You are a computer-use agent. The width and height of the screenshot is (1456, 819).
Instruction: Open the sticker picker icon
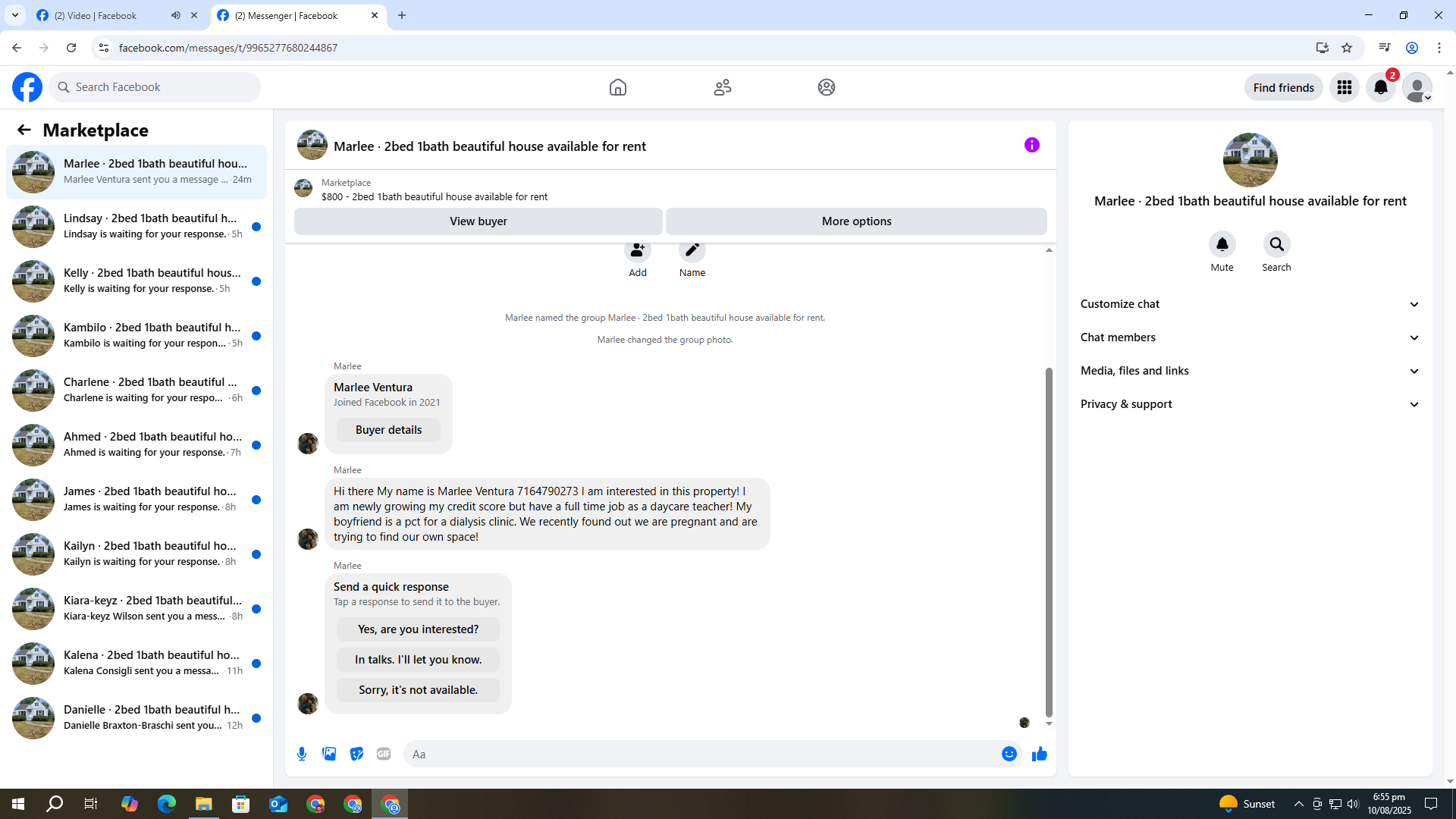tap(356, 754)
